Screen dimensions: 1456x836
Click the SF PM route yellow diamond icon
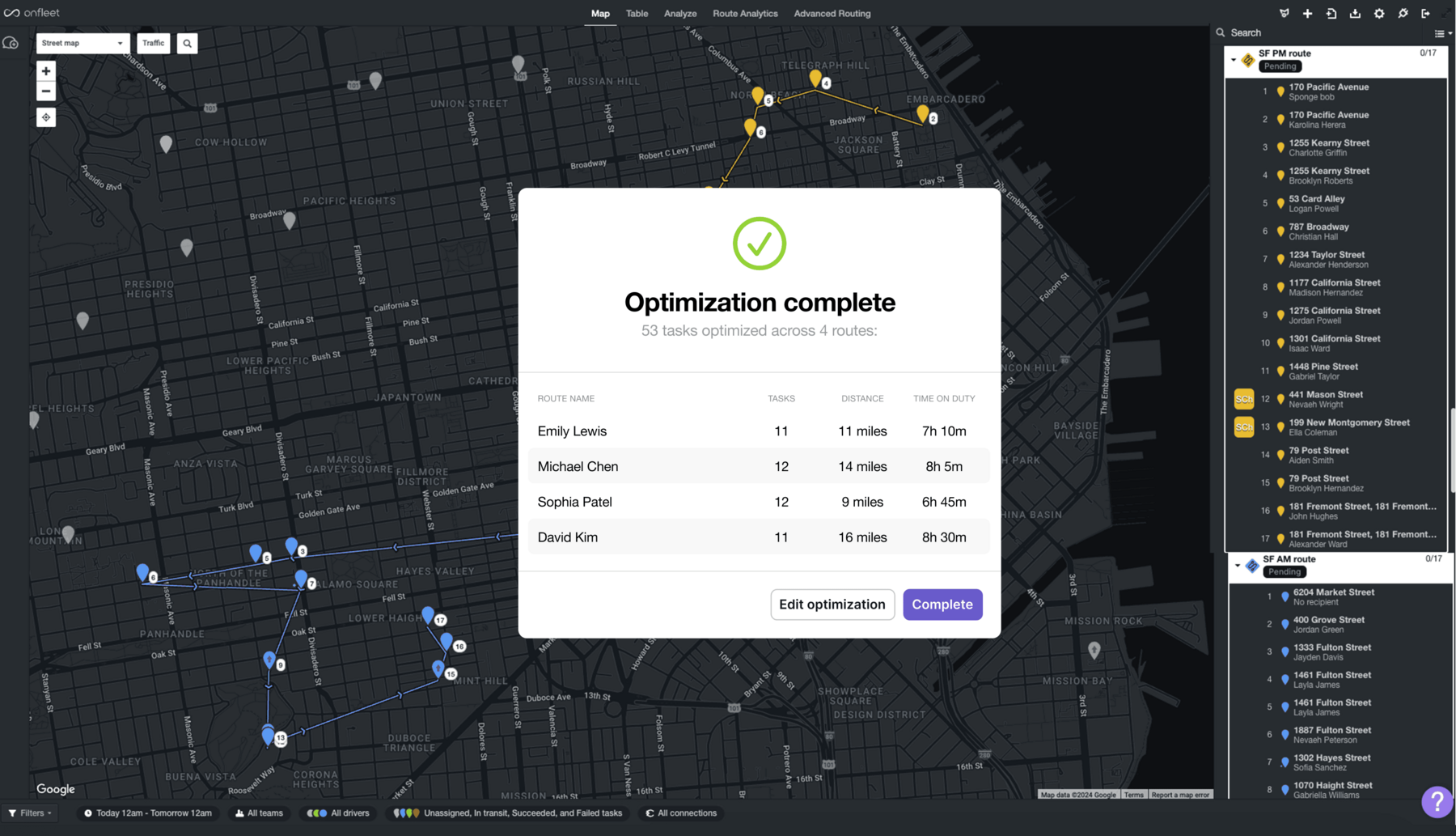pos(1248,60)
